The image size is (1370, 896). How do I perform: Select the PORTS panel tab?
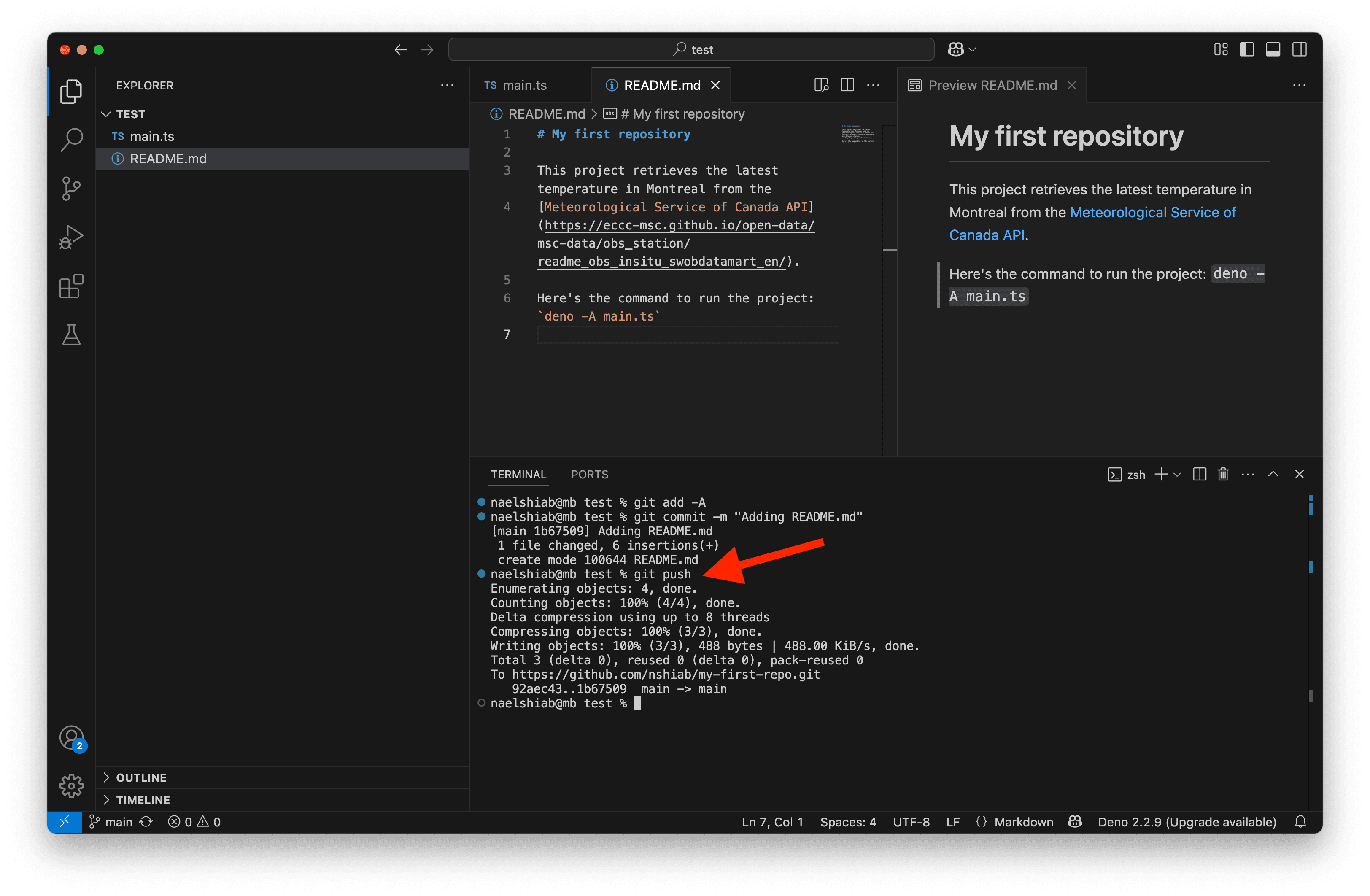pyautogui.click(x=589, y=475)
